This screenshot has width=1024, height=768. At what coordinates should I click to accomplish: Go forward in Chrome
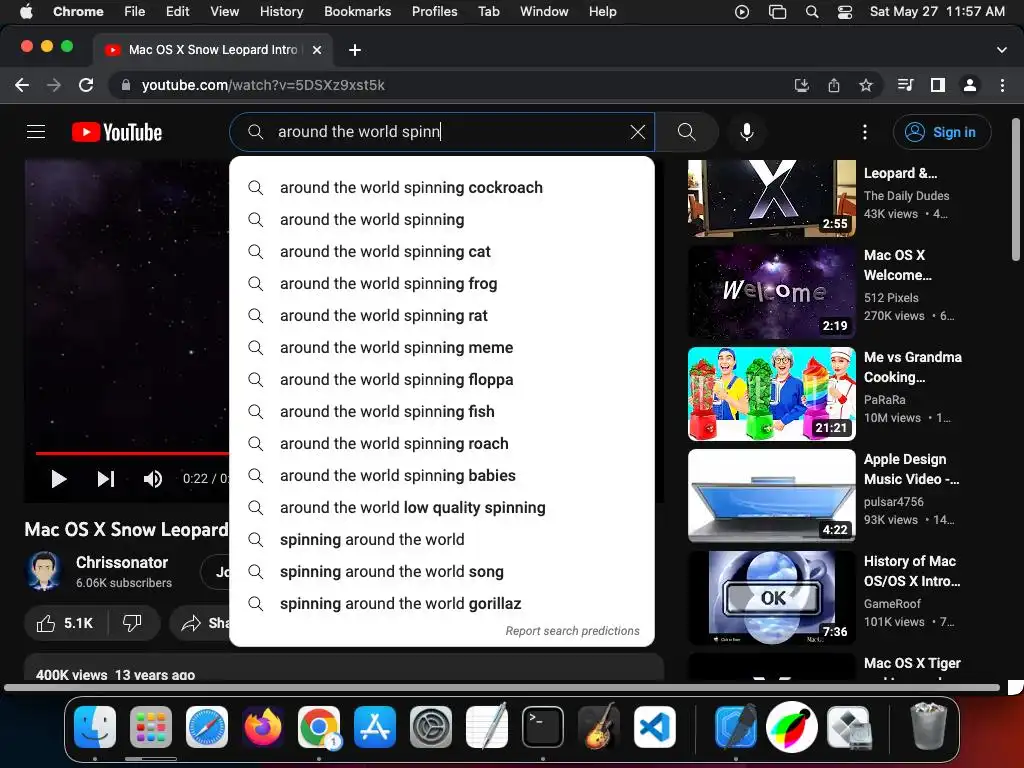pyautogui.click(x=54, y=85)
